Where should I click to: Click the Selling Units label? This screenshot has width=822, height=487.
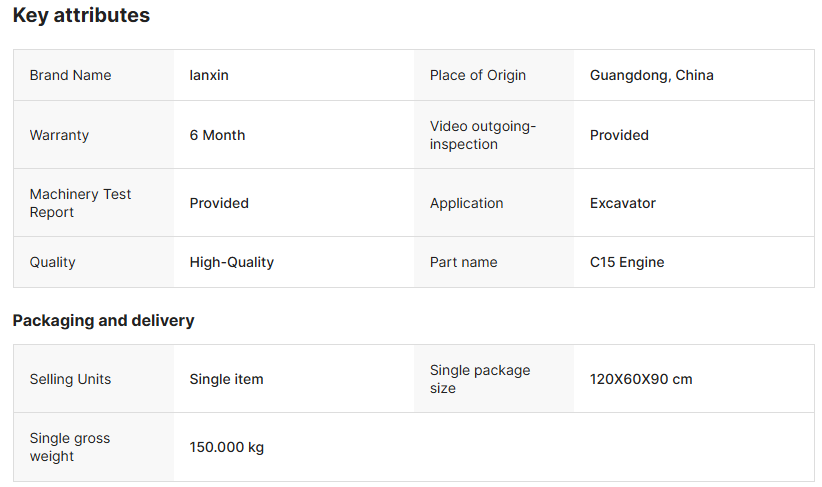tap(70, 379)
